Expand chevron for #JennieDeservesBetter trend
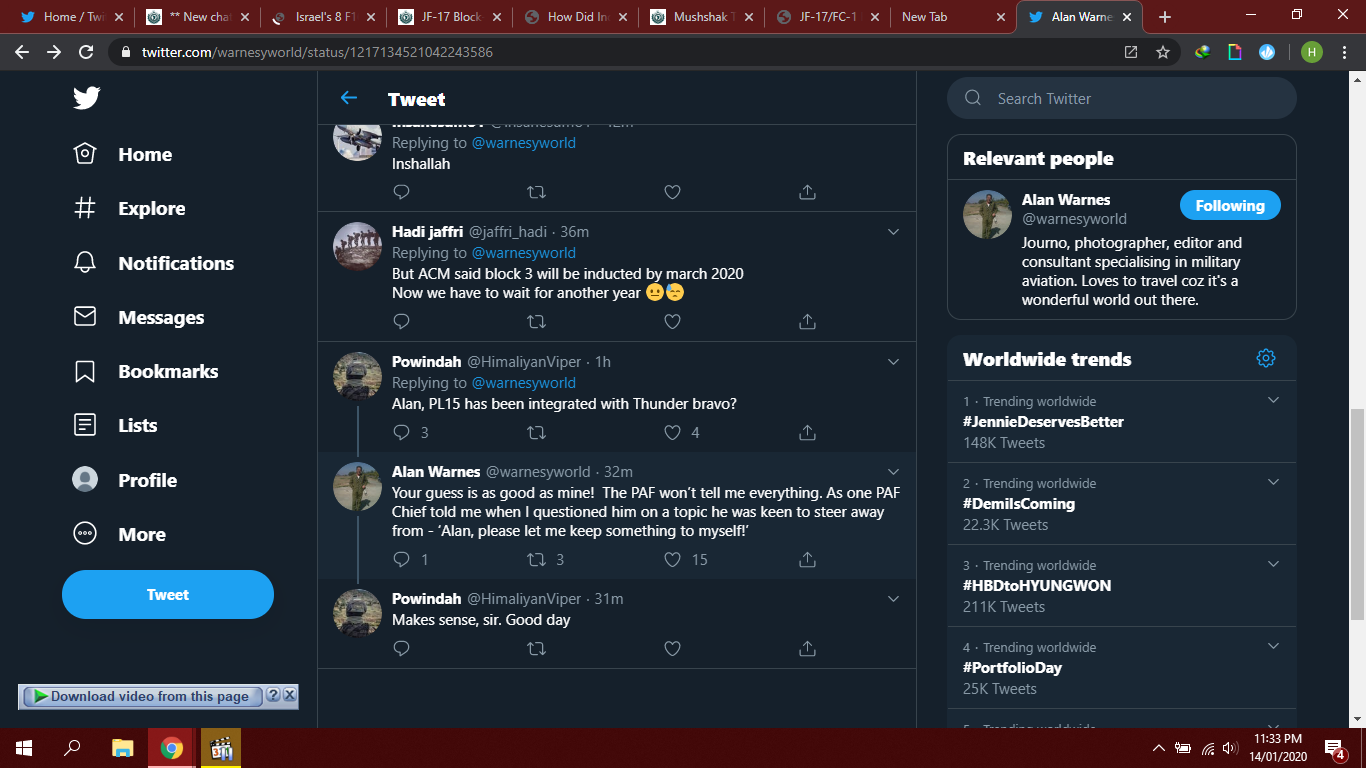The height and width of the screenshot is (768, 1366). coord(1273,400)
